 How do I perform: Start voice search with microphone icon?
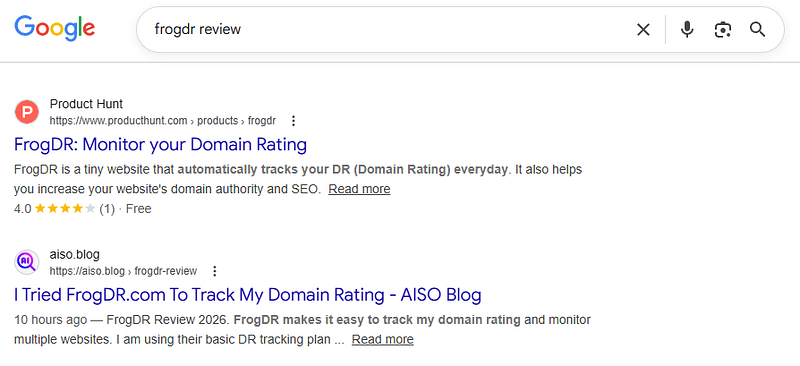coord(687,30)
